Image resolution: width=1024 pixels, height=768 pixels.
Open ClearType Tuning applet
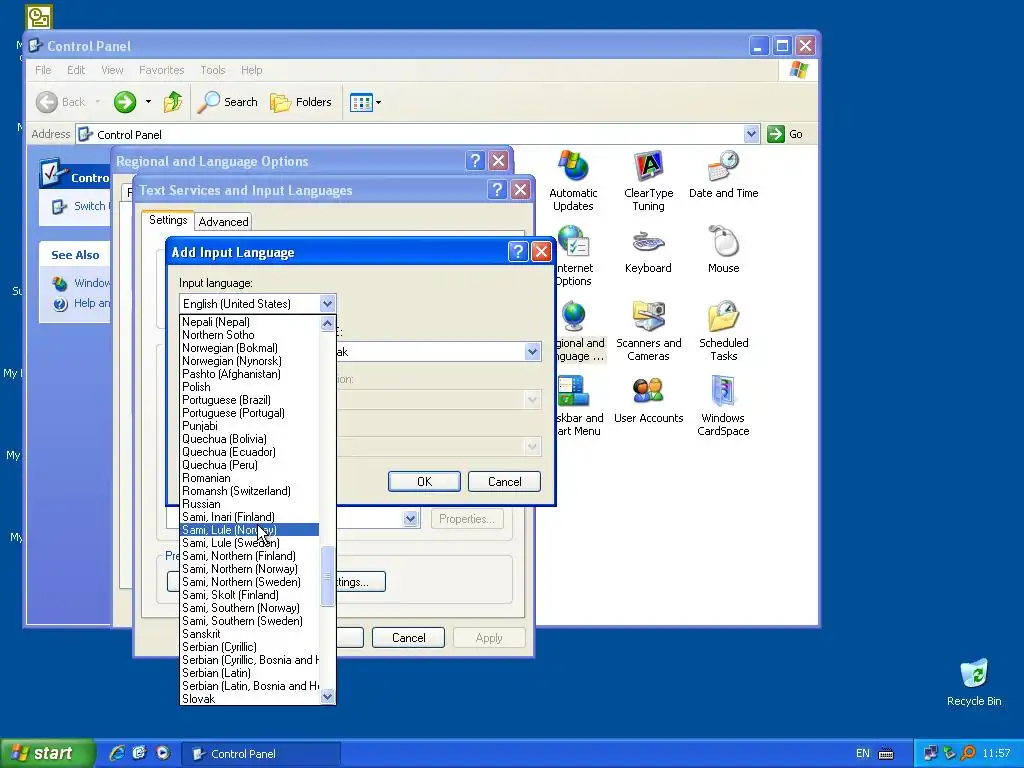tap(648, 180)
